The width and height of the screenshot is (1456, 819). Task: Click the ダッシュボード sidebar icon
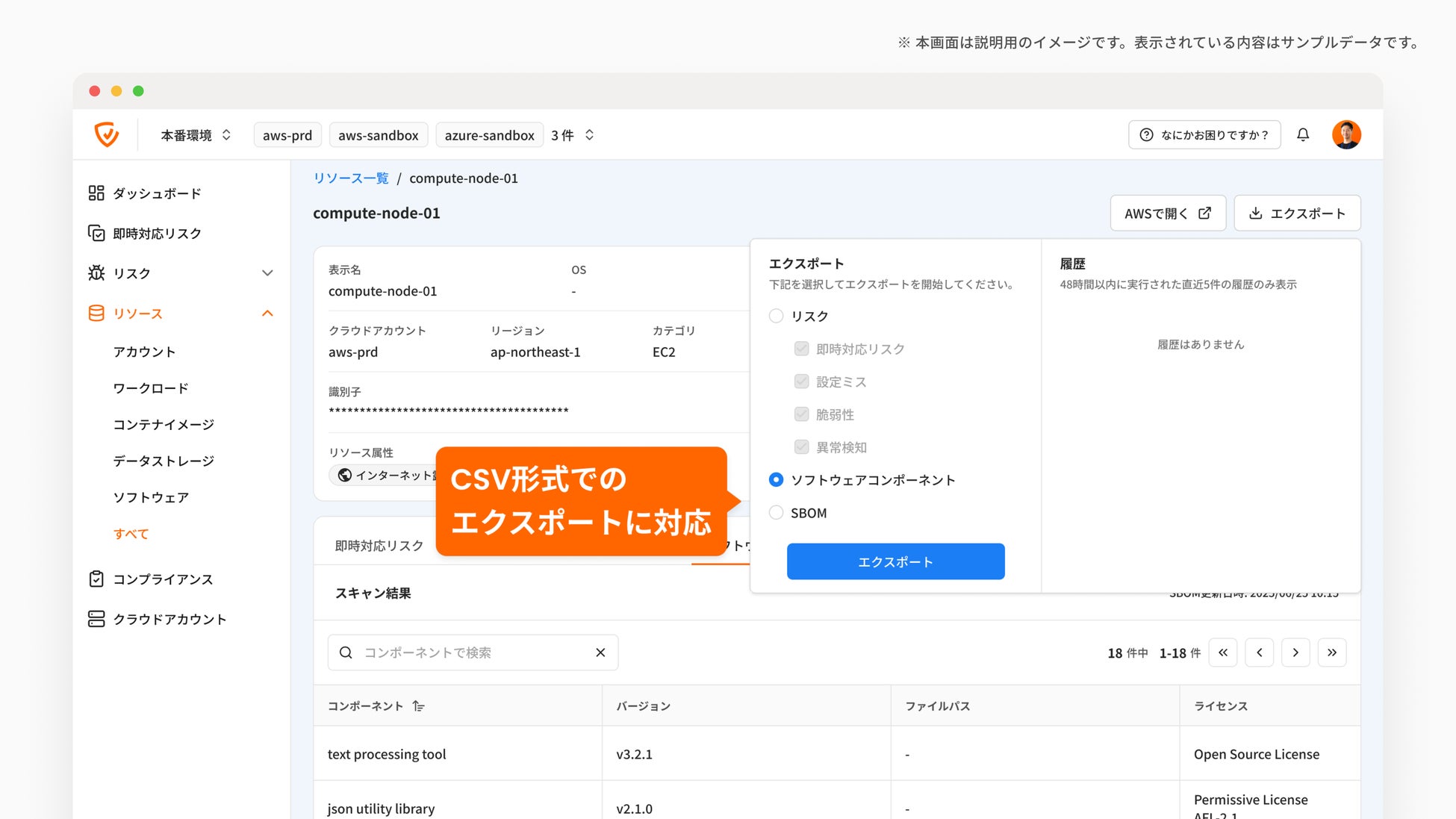point(96,193)
